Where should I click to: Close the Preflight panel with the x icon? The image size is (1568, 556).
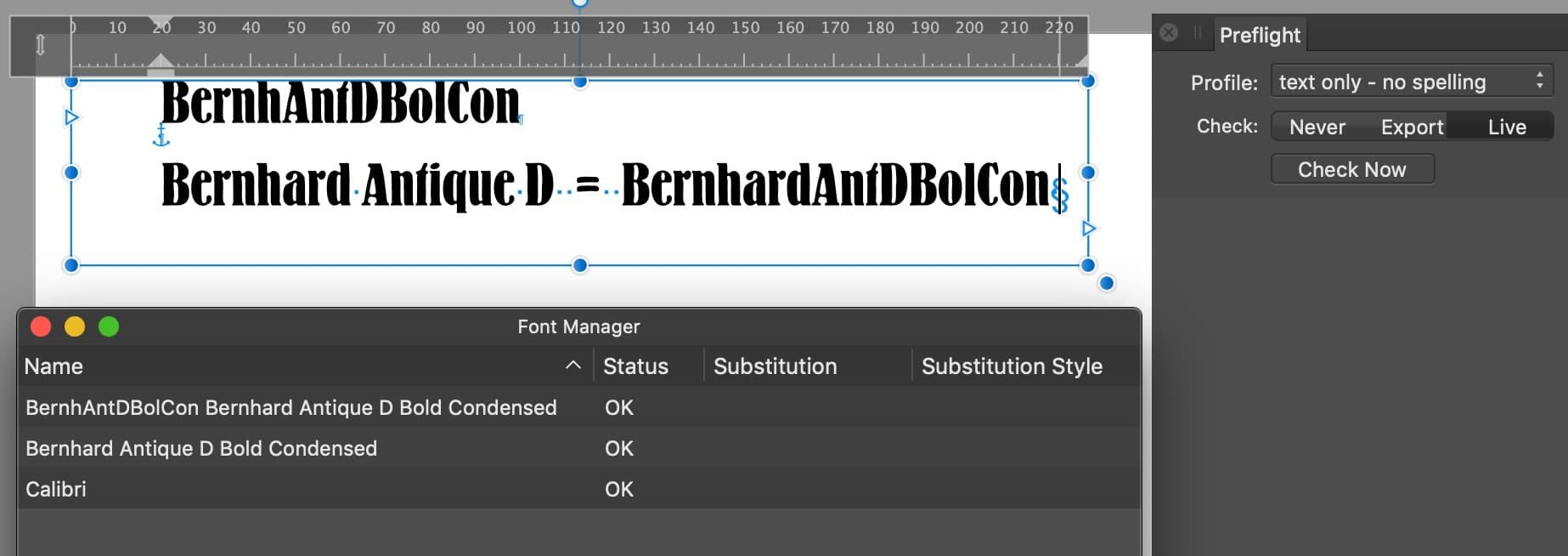[x=1169, y=33]
